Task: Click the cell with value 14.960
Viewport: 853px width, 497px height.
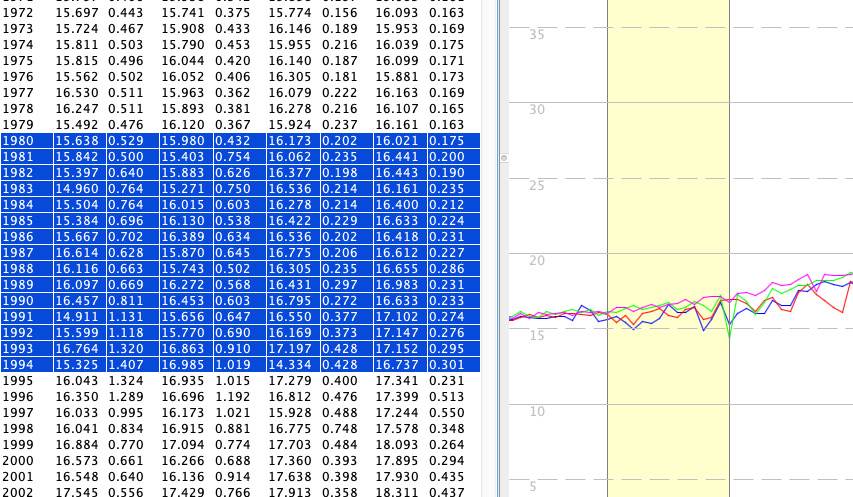Action: click(77, 189)
